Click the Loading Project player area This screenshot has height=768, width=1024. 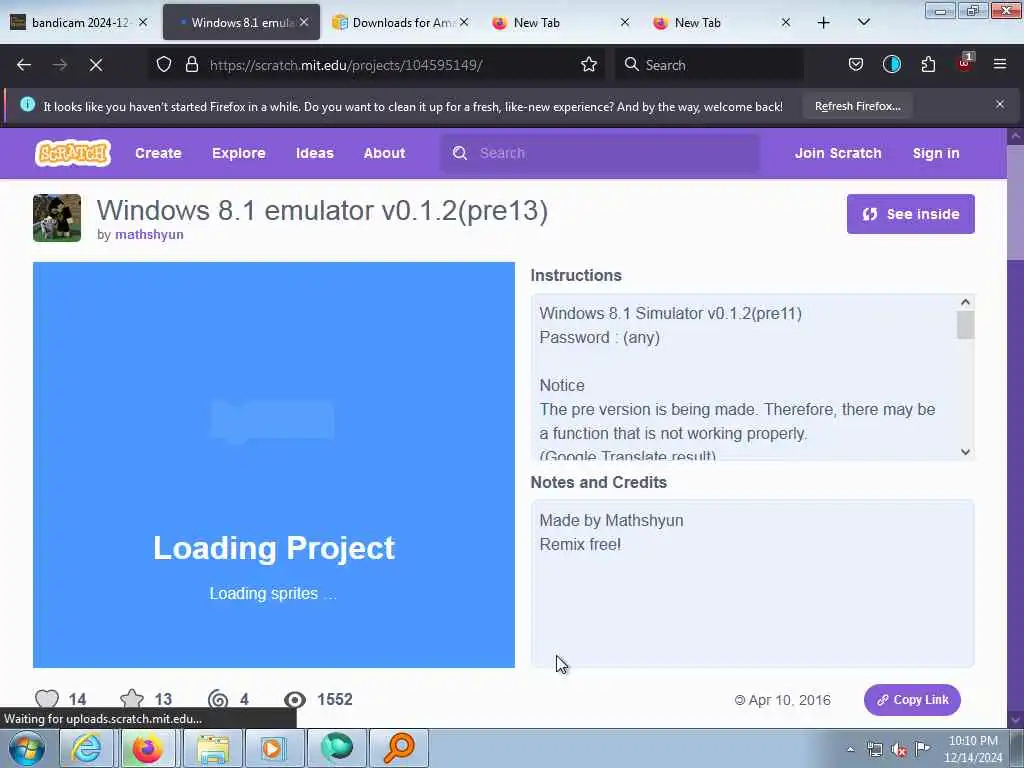pyautogui.click(x=274, y=465)
